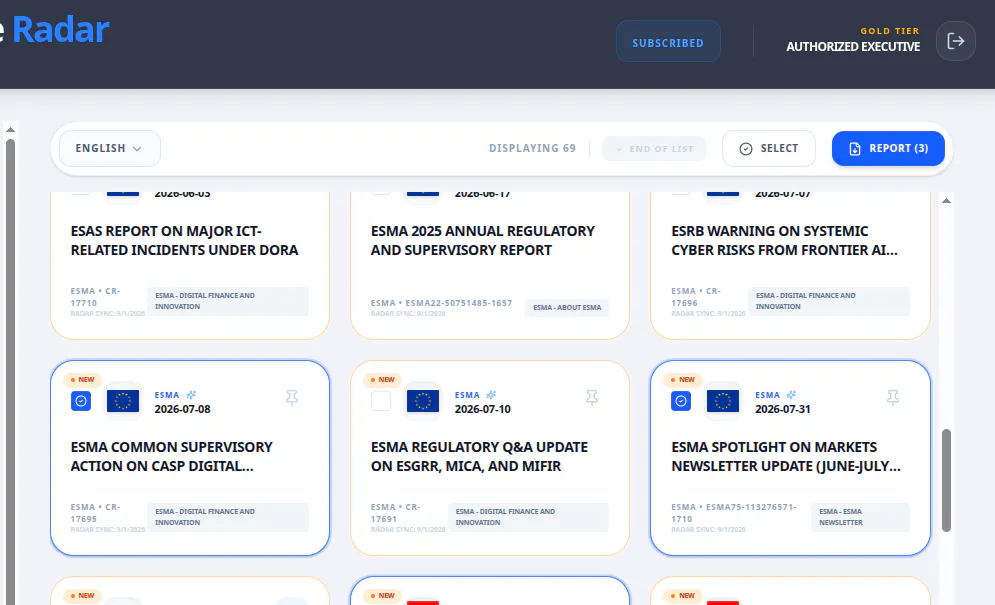Click the EU flag on the 2026-07-10 card
995x605 pixels.
[423, 401]
